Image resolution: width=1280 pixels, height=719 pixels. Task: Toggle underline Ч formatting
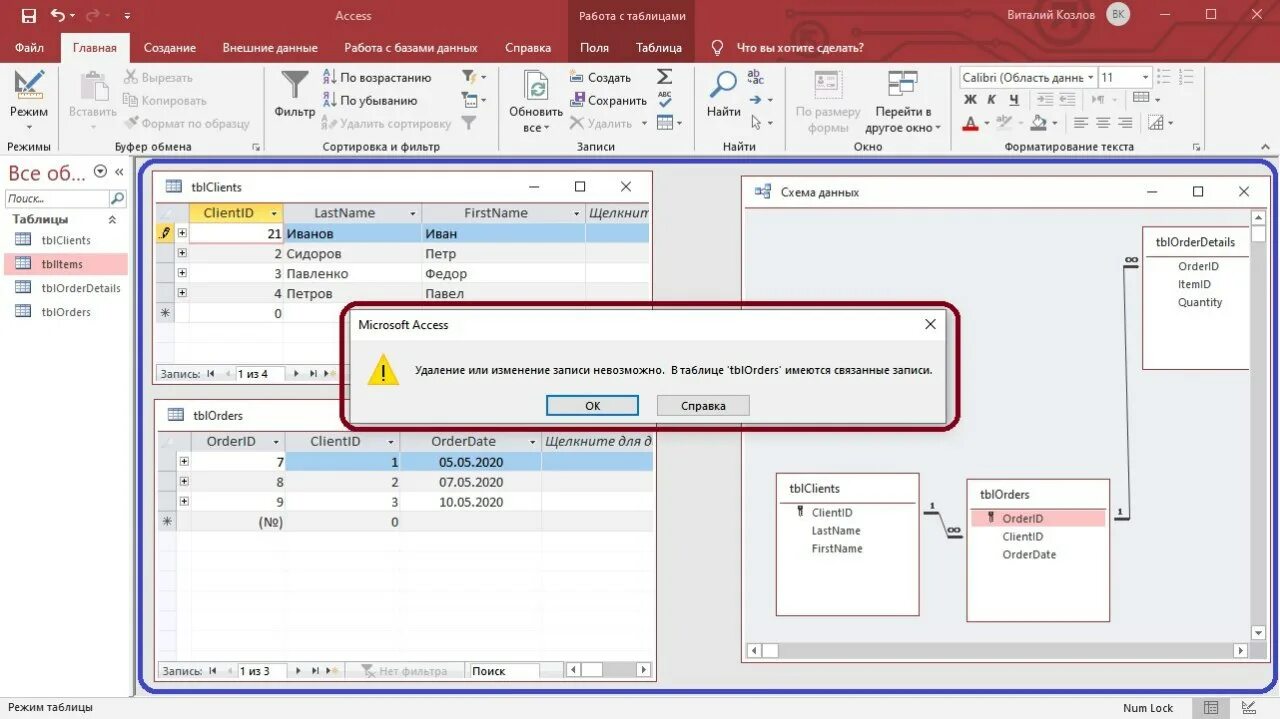coord(1014,100)
